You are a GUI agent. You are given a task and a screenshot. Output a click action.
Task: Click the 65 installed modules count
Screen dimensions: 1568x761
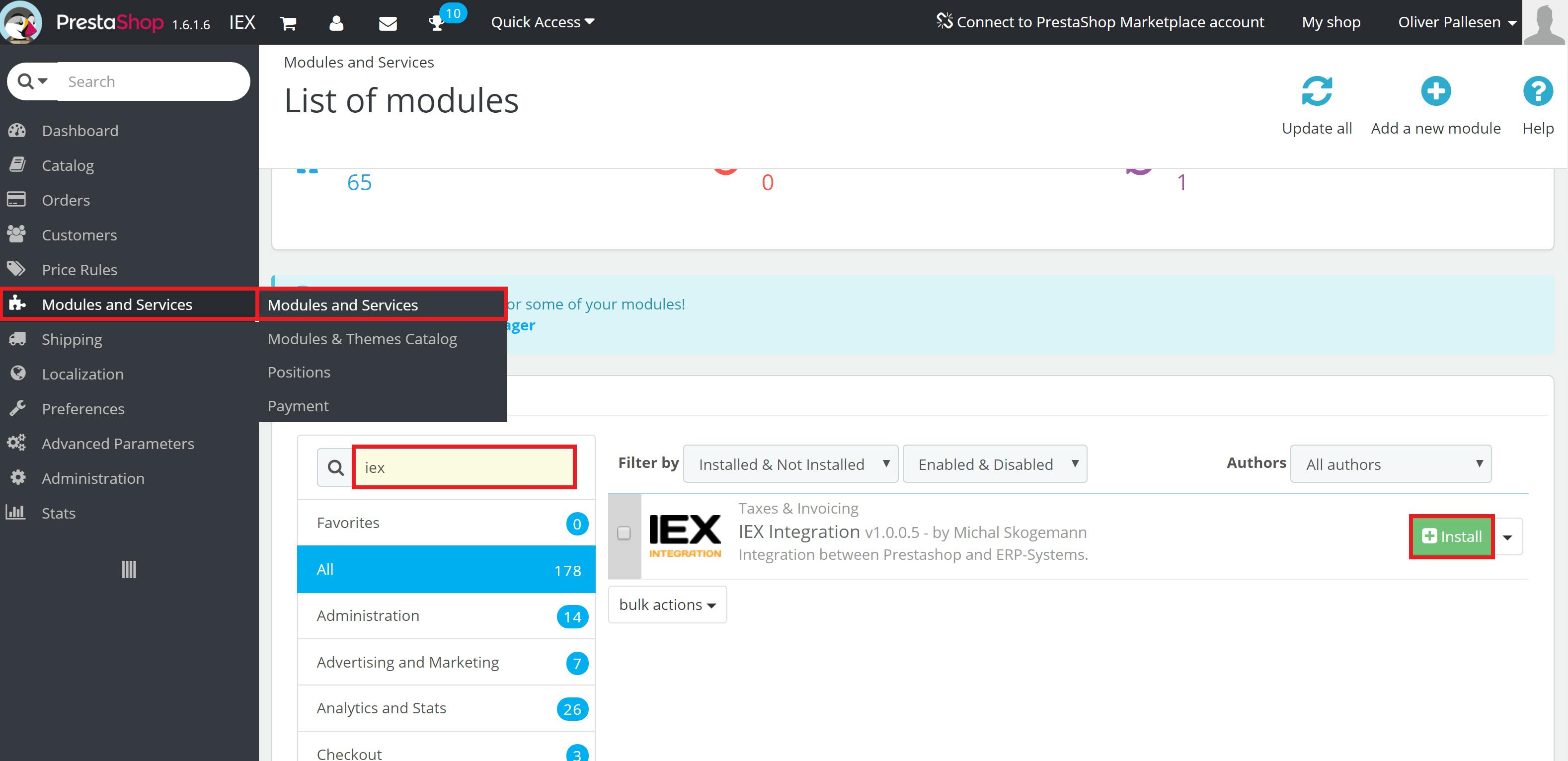(359, 183)
